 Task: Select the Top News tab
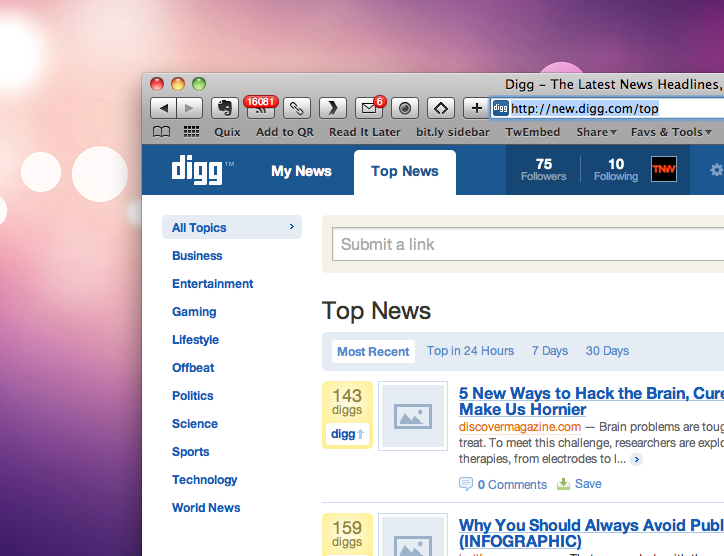click(x=405, y=172)
